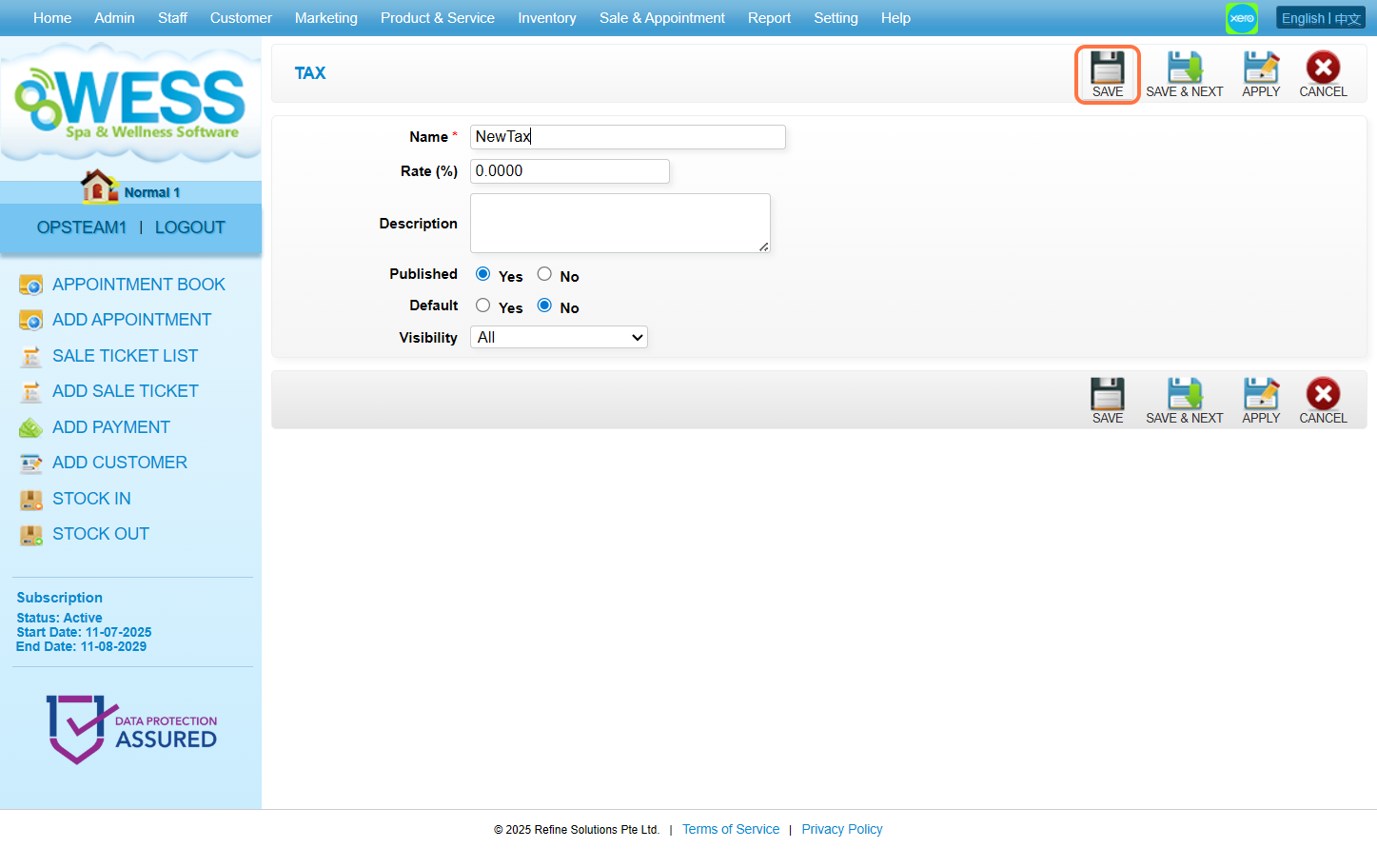
Task: Set Published to No
Action: coord(544,274)
